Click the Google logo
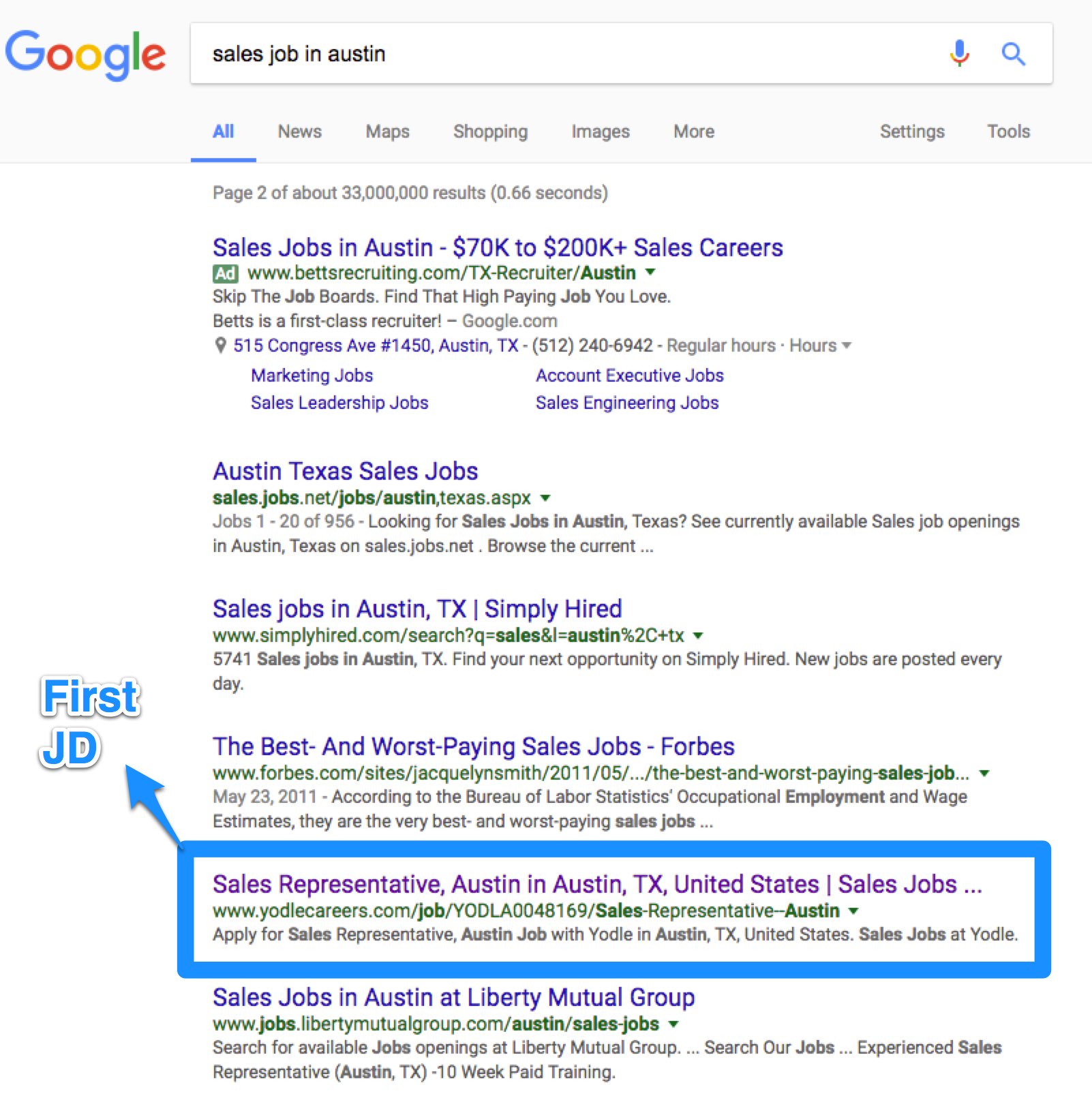 pos(85,55)
